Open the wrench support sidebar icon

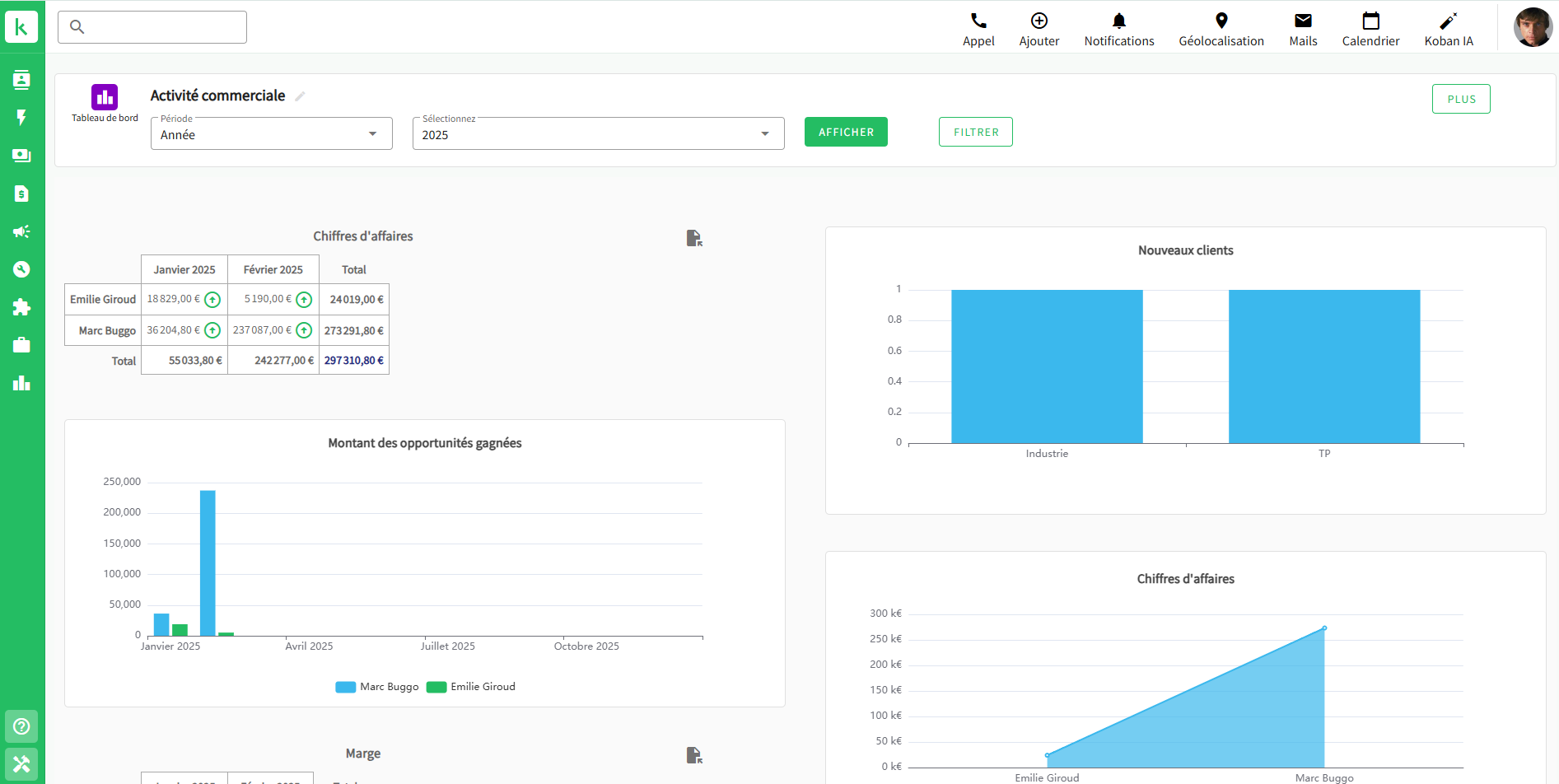(21, 269)
